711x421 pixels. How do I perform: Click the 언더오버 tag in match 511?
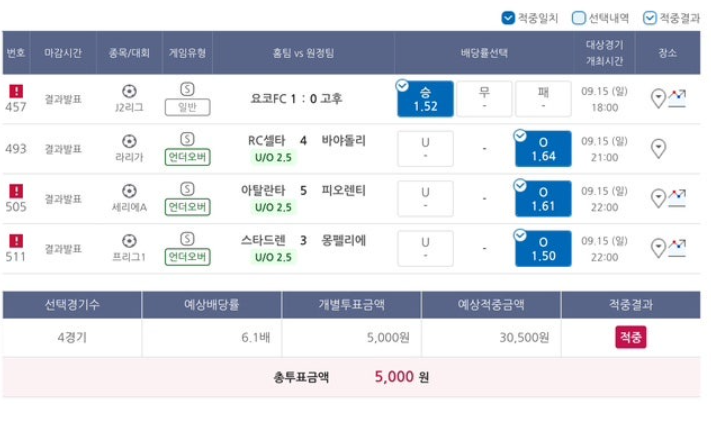click(x=187, y=257)
